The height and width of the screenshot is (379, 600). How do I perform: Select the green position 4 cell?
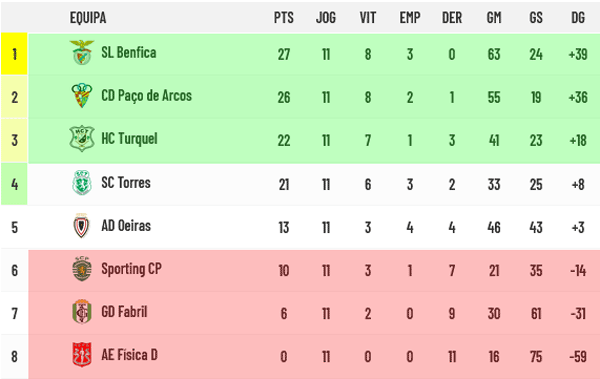coord(14,184)
